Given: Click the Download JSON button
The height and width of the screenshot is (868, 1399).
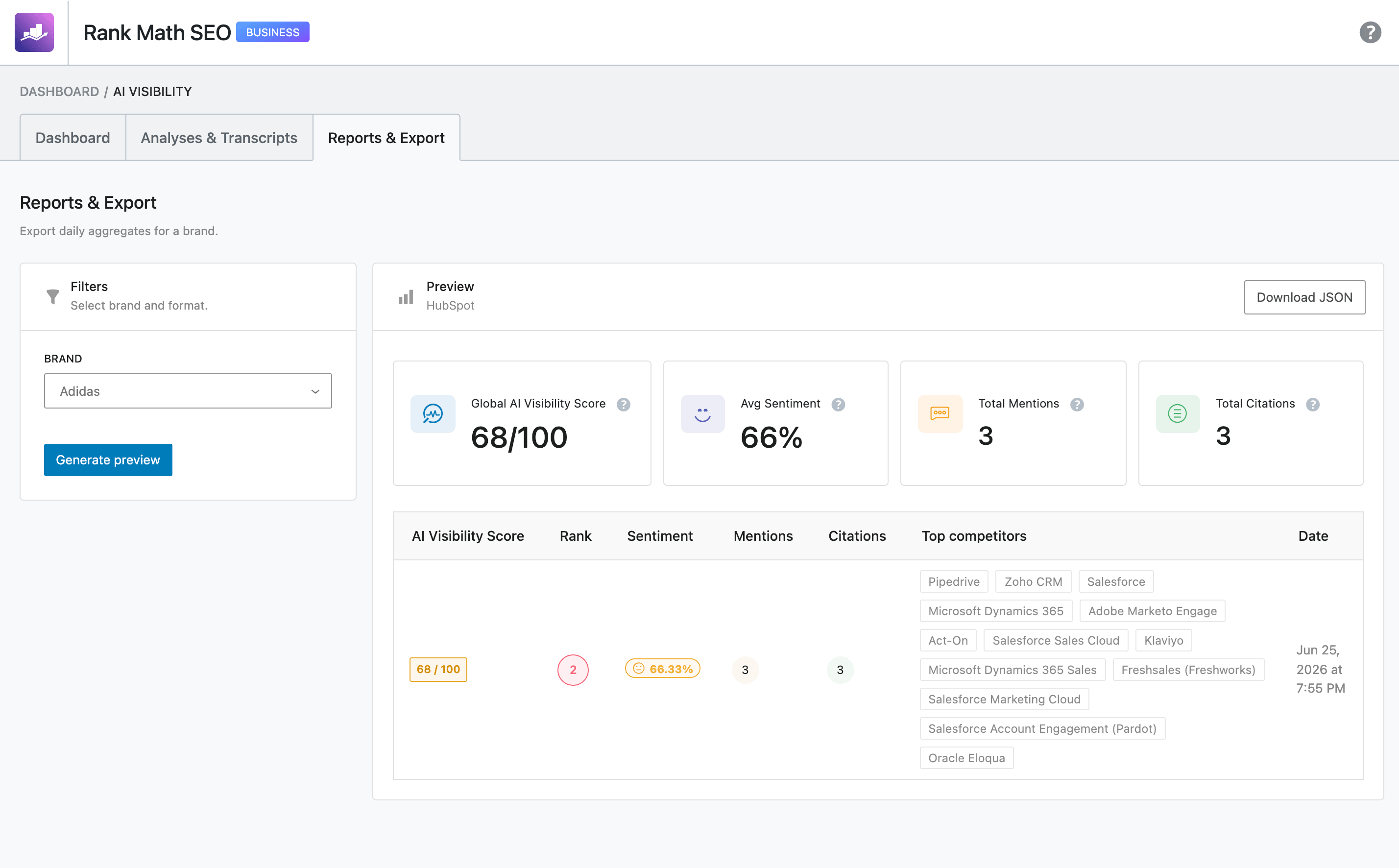Looking at the screenshot, I should pos(1304,297).
